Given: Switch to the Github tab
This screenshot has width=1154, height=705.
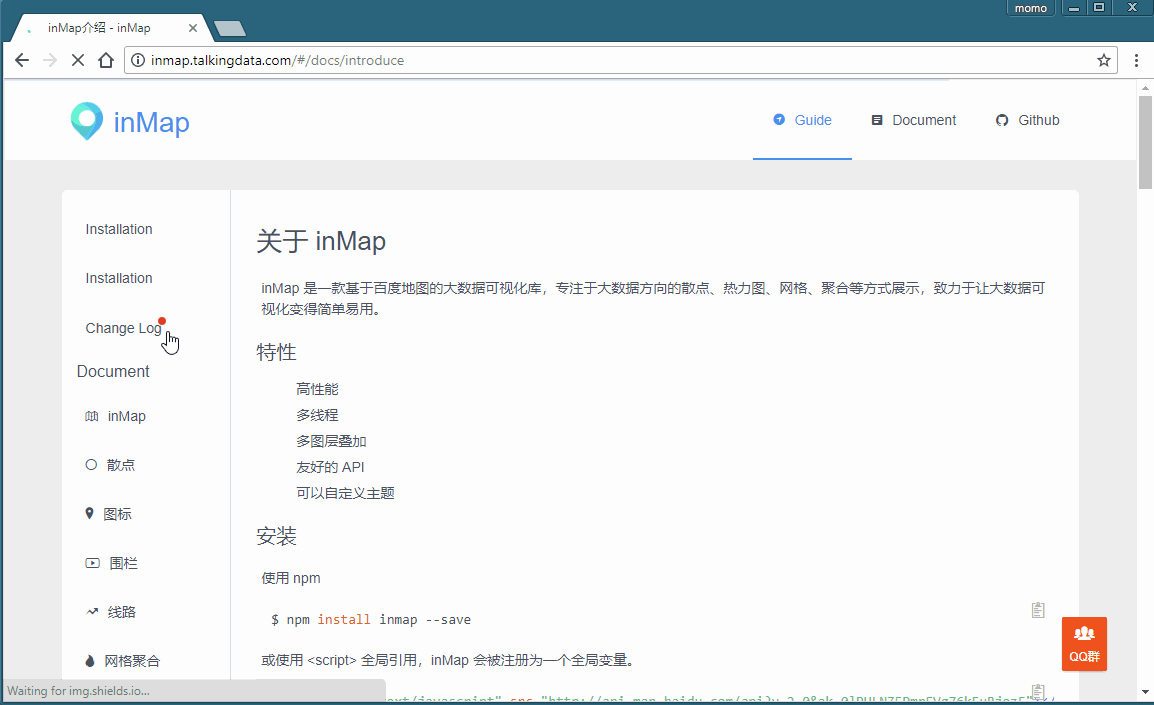Looking at the screenshot, I should point(1027,120).
